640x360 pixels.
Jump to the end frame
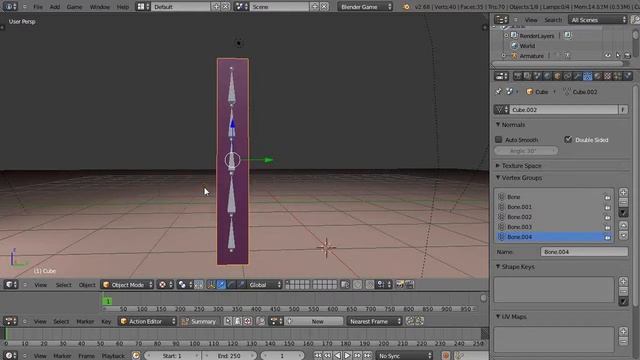tap(367, 356)
